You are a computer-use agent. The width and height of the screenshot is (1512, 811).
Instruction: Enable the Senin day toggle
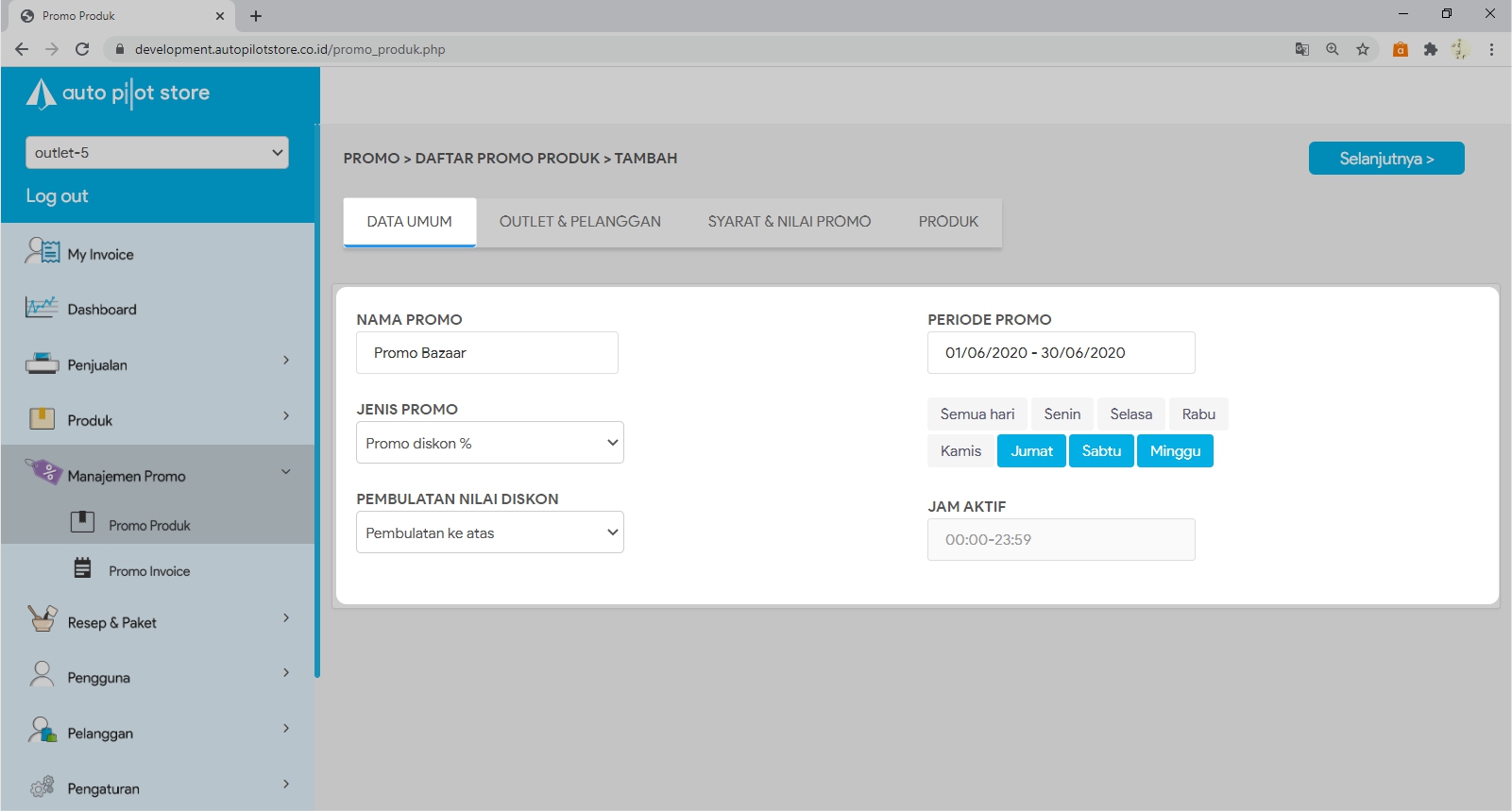[x=1062, y=414]
